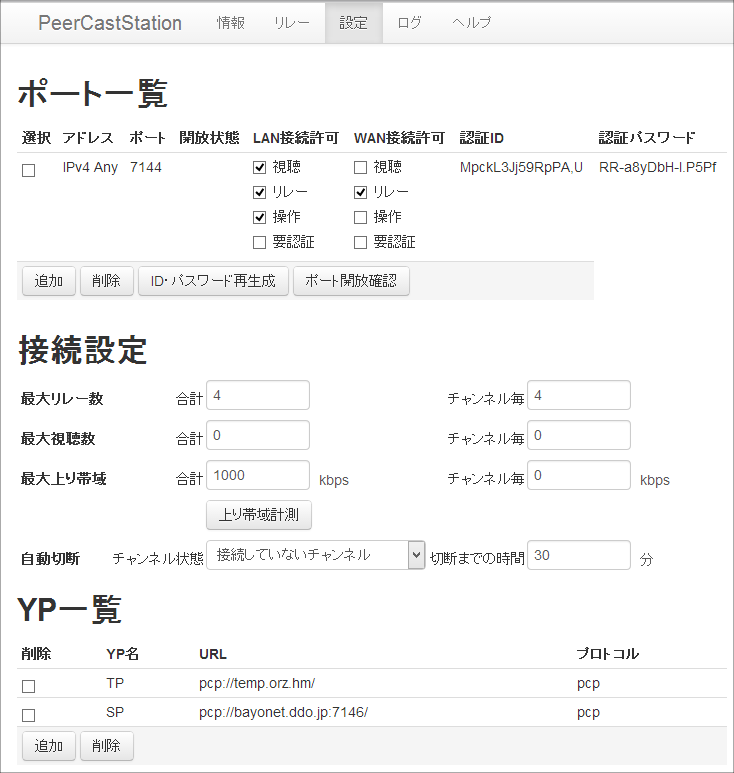Screen dimensions: 734x773
Task: Open チャンネル状態 dropdown
Action: (315, 555)
